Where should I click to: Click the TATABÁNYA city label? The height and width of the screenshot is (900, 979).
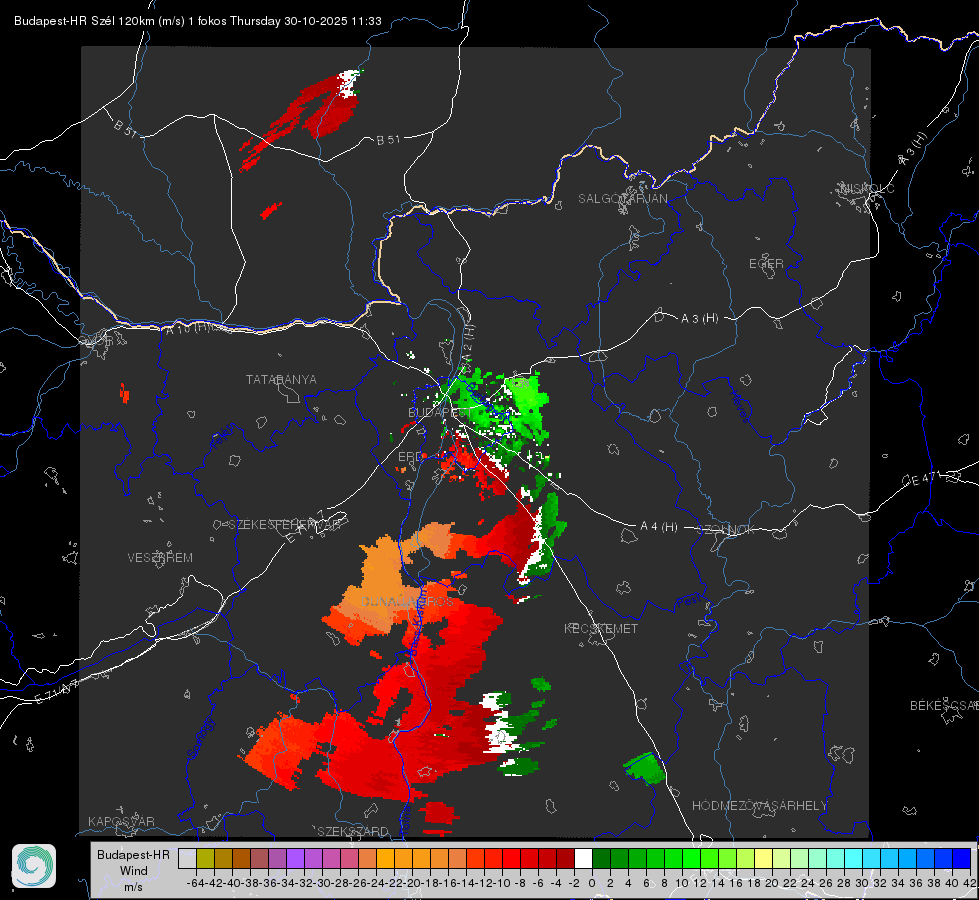click(281, 380)
